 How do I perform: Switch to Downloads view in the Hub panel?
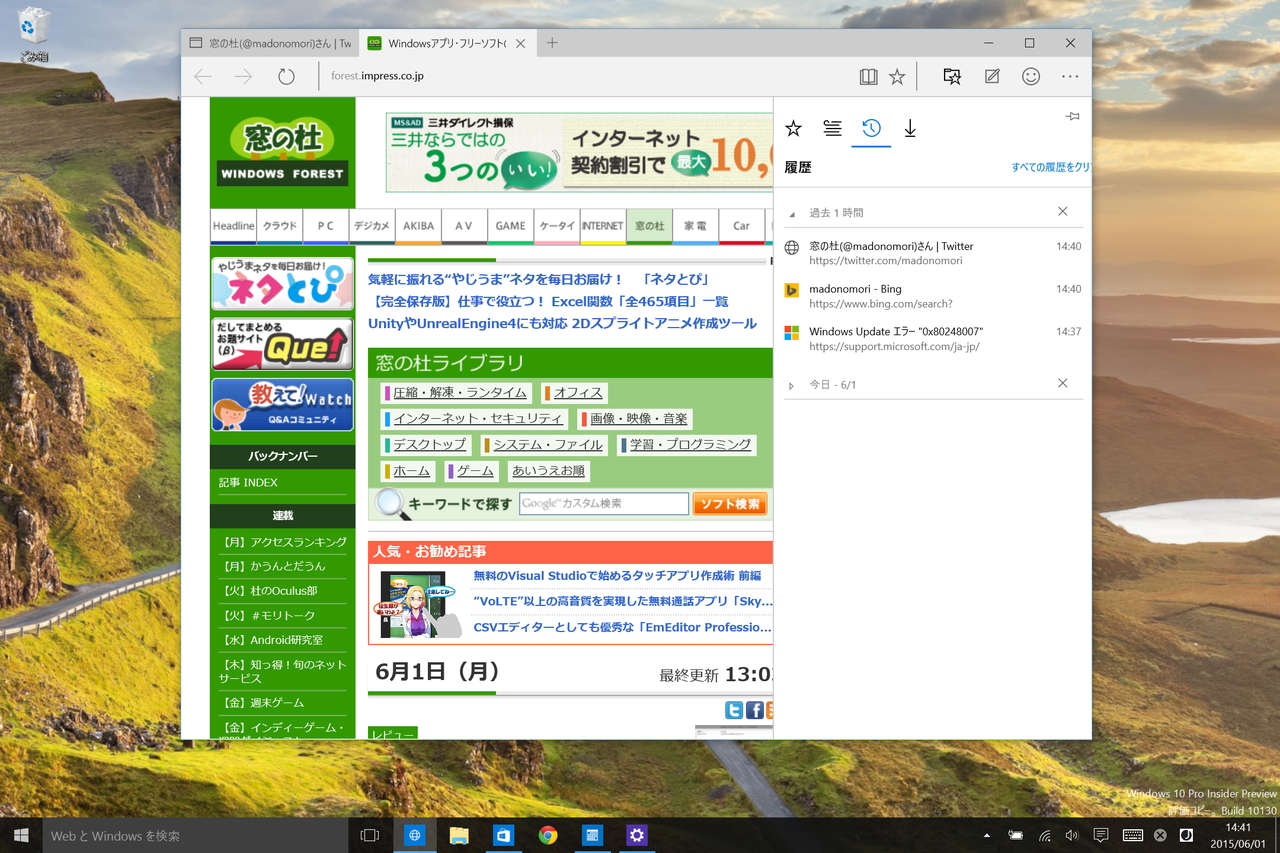(909, 128)
